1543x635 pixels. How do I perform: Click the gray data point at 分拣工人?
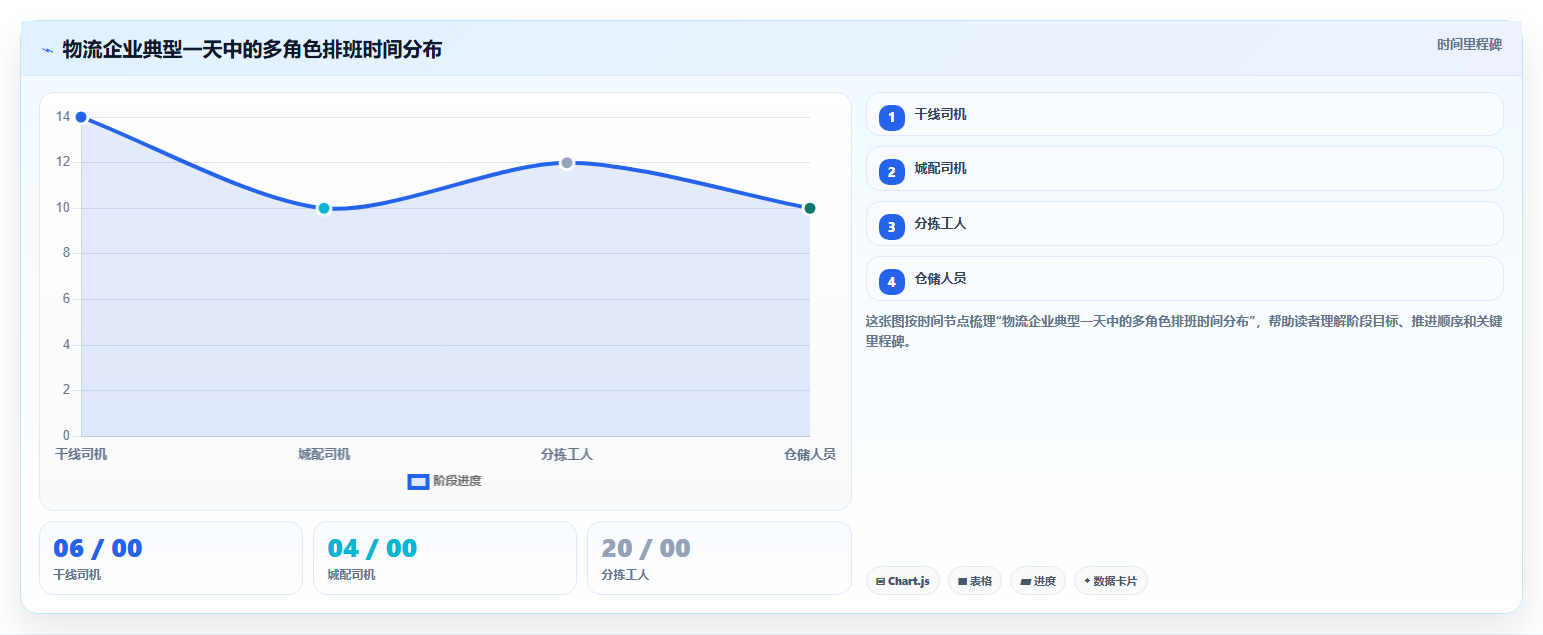coord(567,163)
